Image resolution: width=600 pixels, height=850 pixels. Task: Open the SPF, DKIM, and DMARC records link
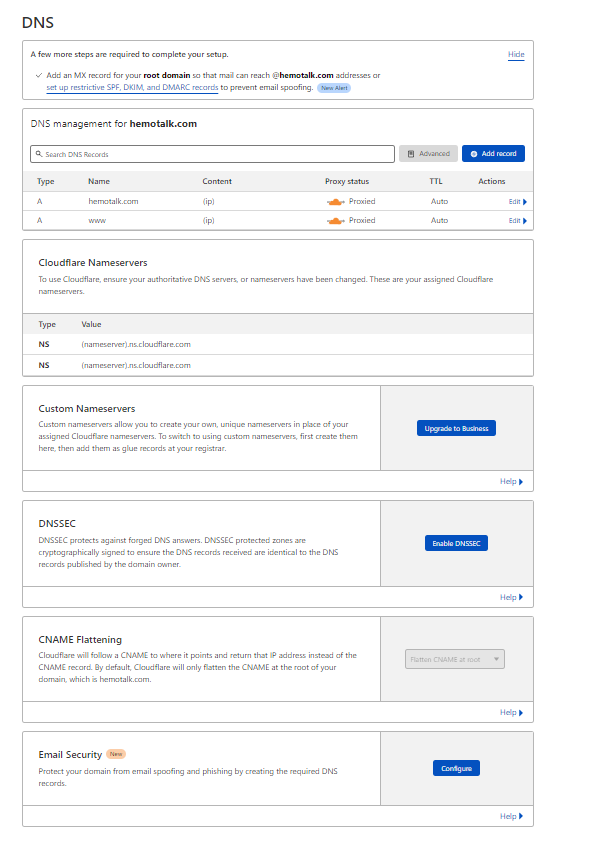click(132, 88)
